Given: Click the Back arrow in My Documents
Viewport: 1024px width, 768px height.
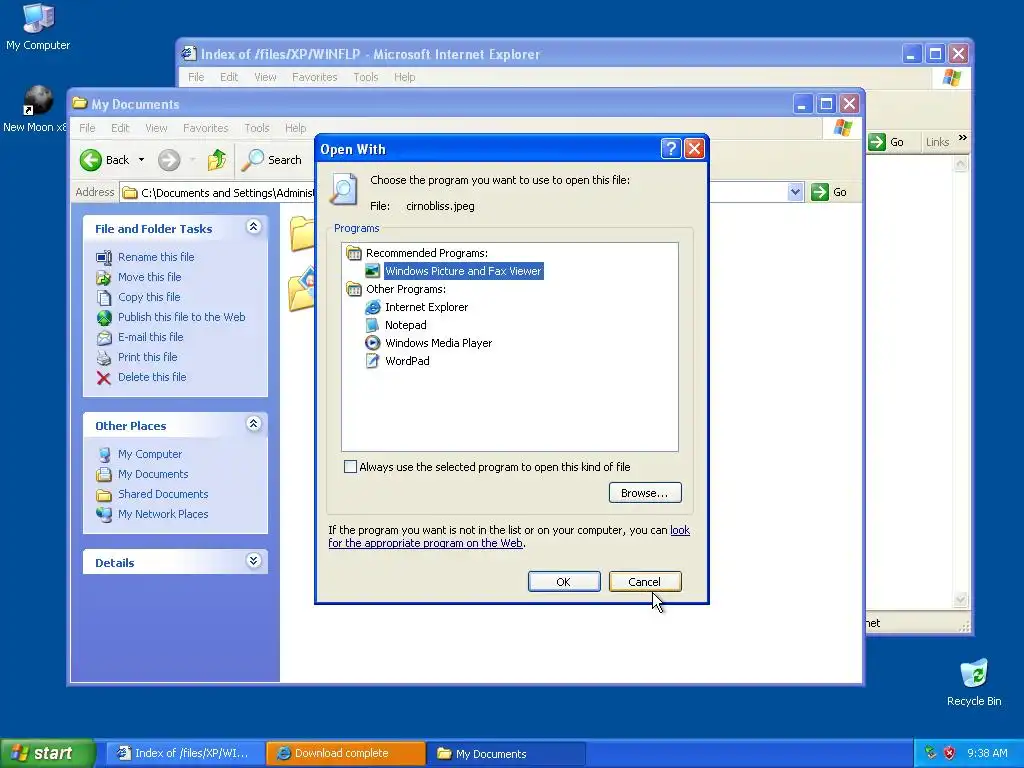Looking at the screenshot, I should tap(105, 160).
